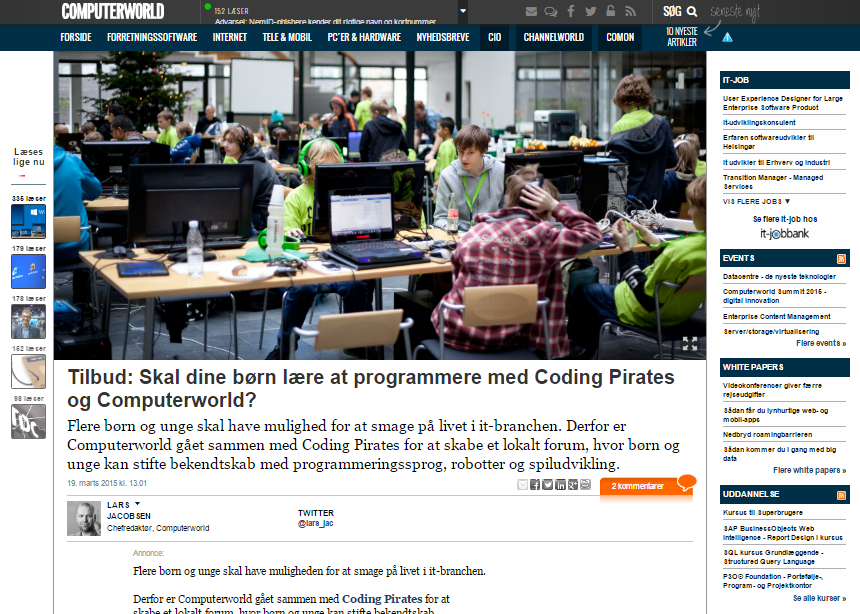
Task: Open the PC'ER & HARDWARE menu item
Action: 364,37
